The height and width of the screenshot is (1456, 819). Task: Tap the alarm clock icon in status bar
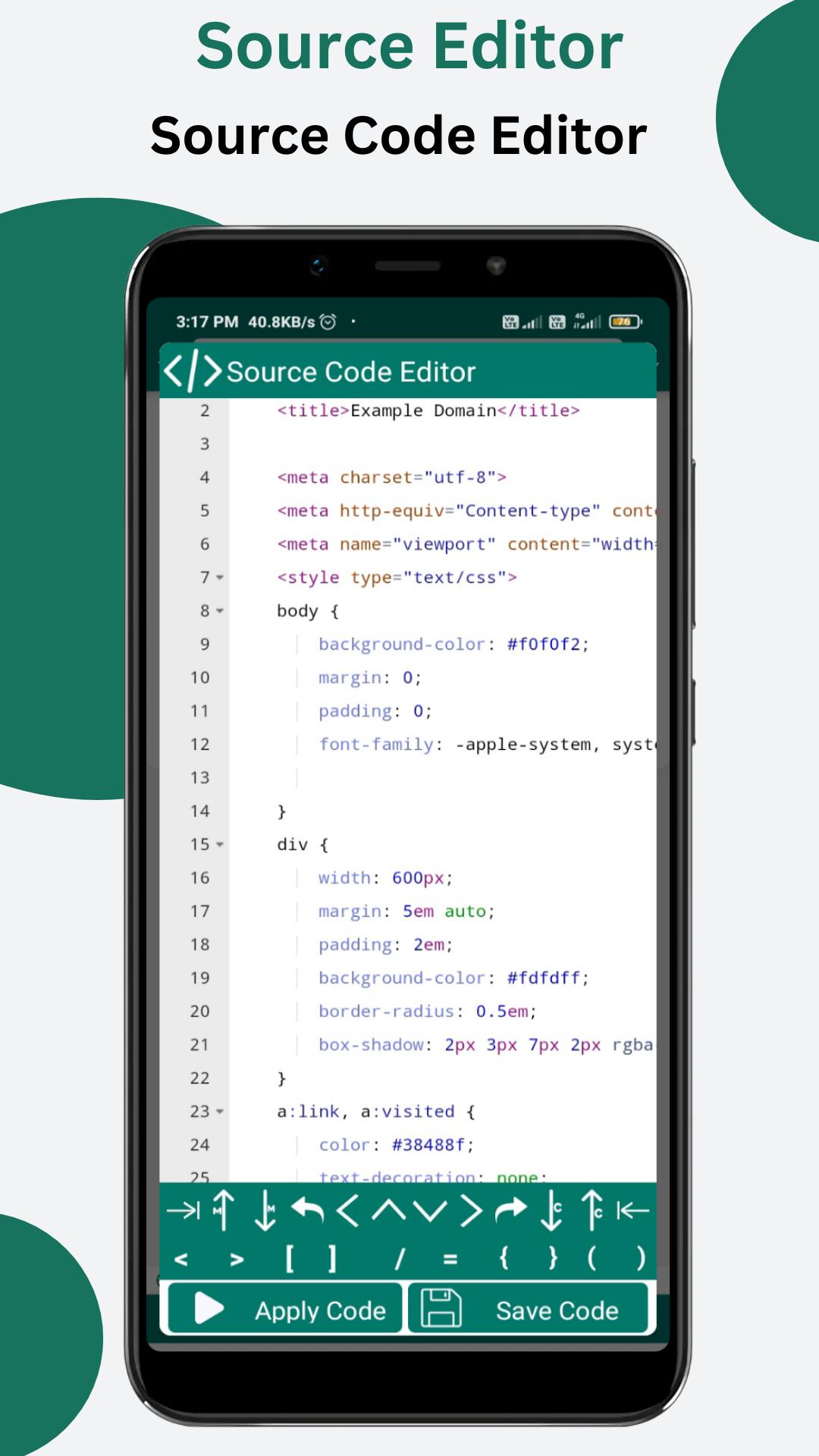328,322
